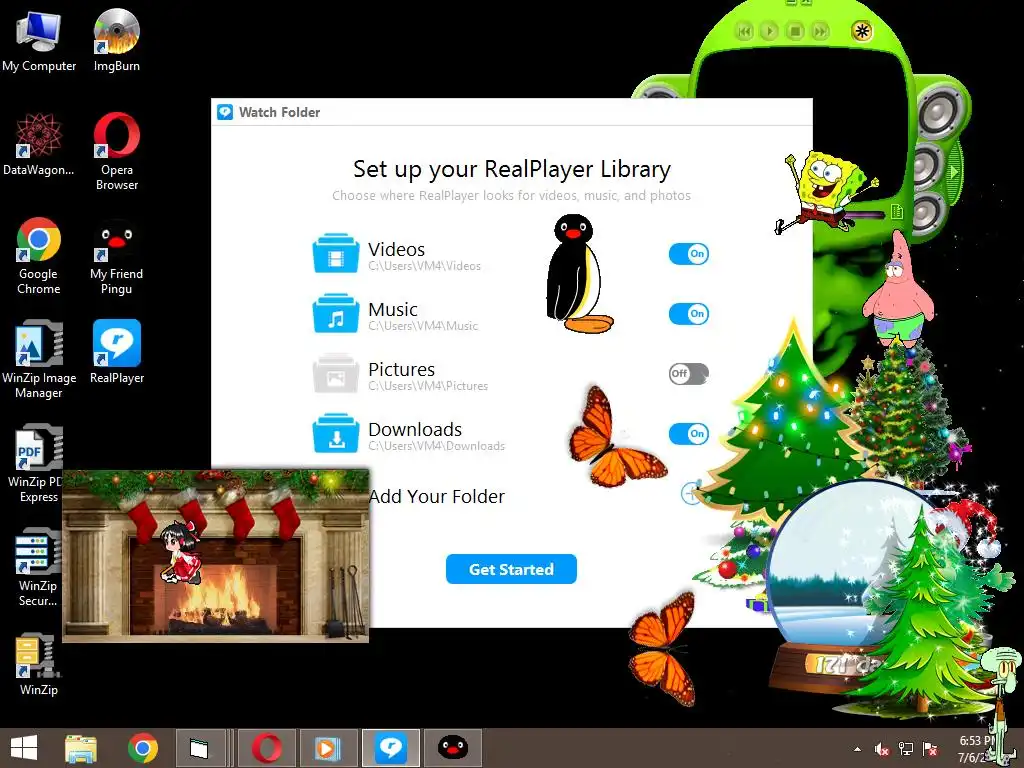Click the green arrow on the player's side
This screenshot has height=768, width=1024.
coord(954,172)
